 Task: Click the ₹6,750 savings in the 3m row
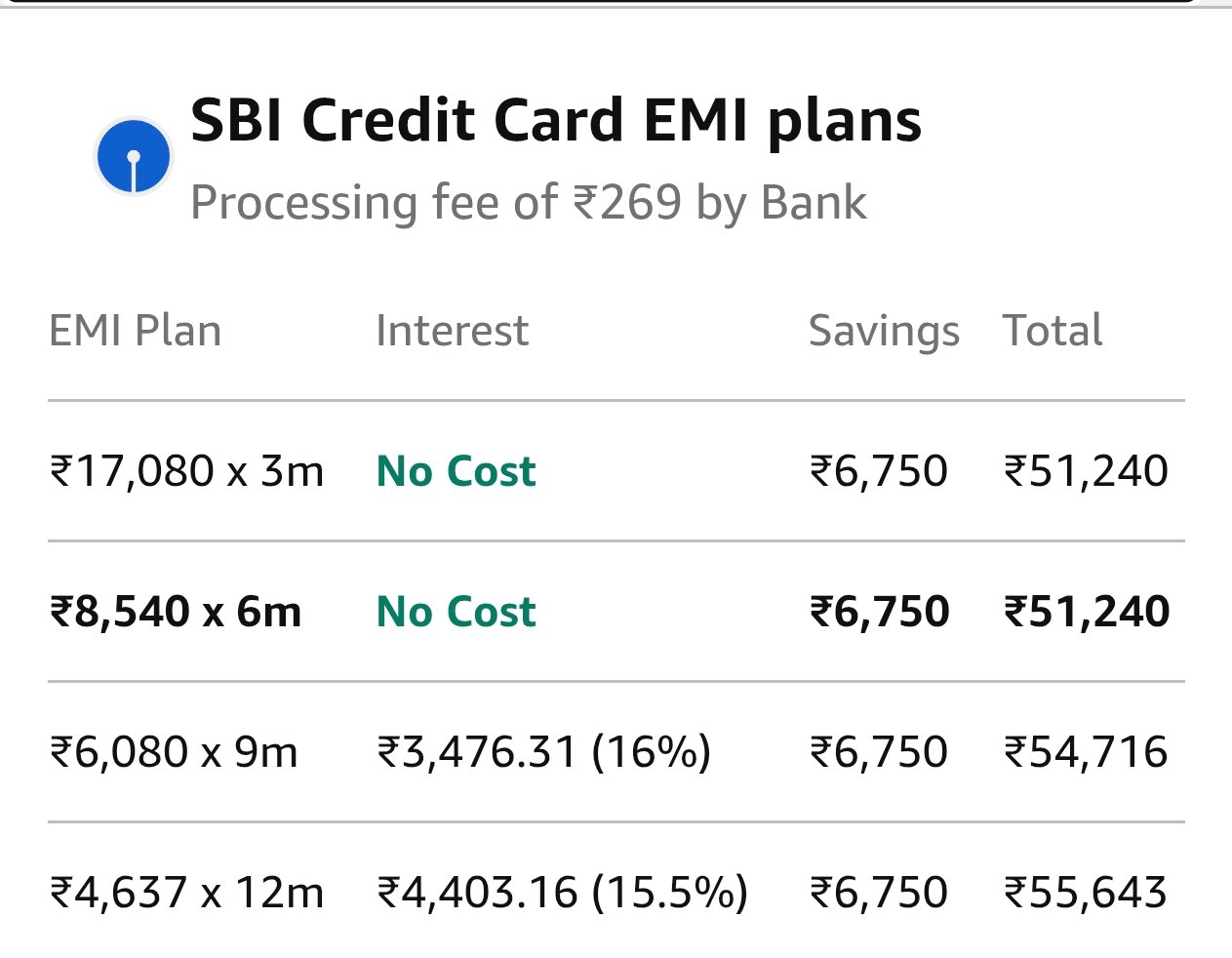879,471
